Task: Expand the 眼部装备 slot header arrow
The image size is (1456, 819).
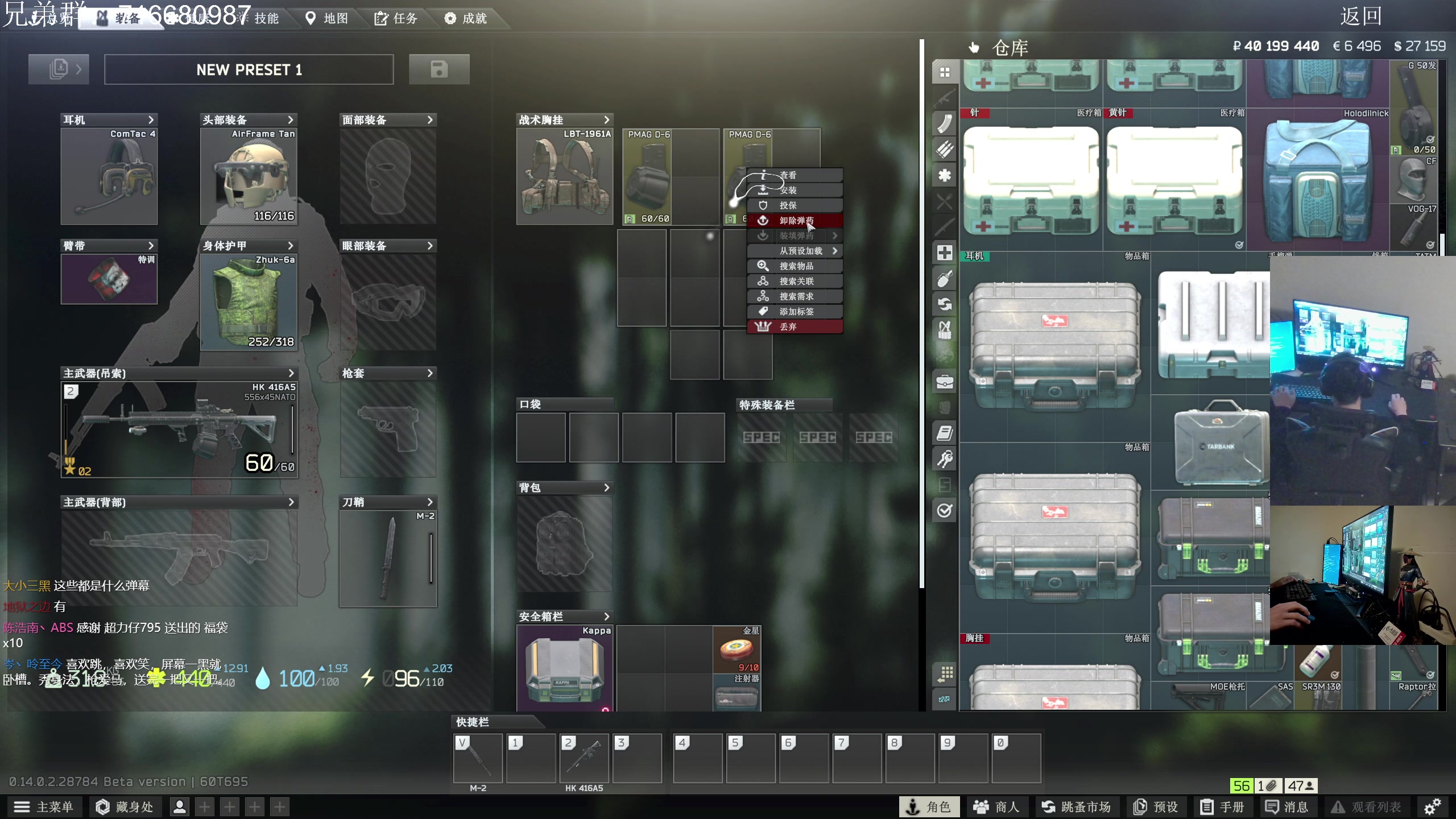Action: click(430, 246)
